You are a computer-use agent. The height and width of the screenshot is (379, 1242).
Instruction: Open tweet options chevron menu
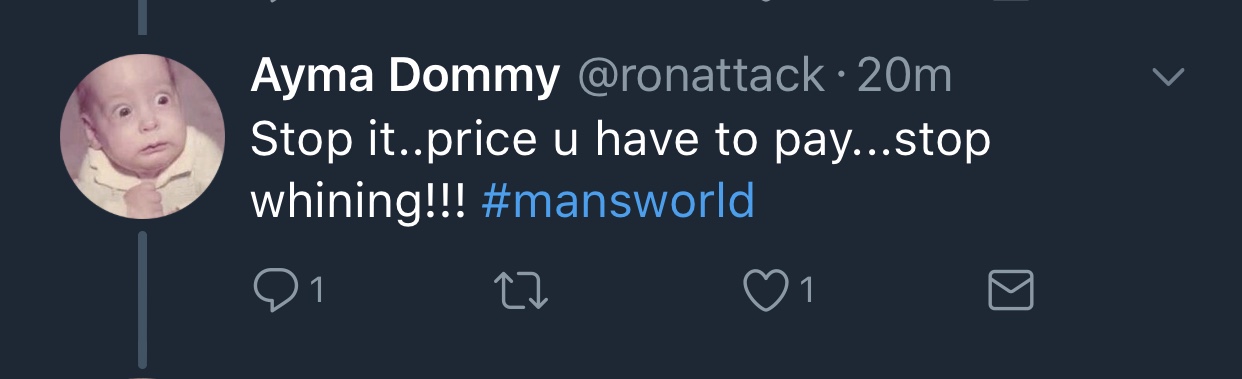tap(1168, 77)
